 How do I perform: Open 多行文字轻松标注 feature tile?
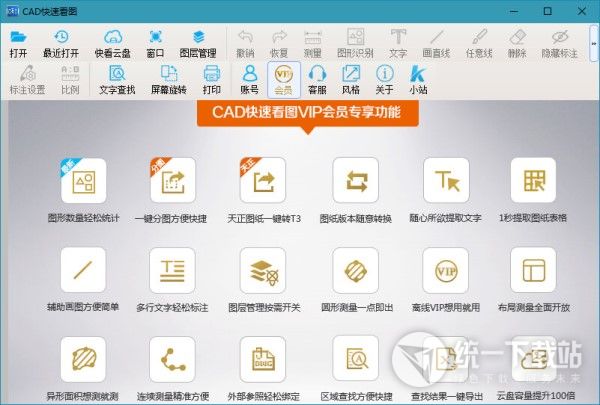click(x=172, y=271)
